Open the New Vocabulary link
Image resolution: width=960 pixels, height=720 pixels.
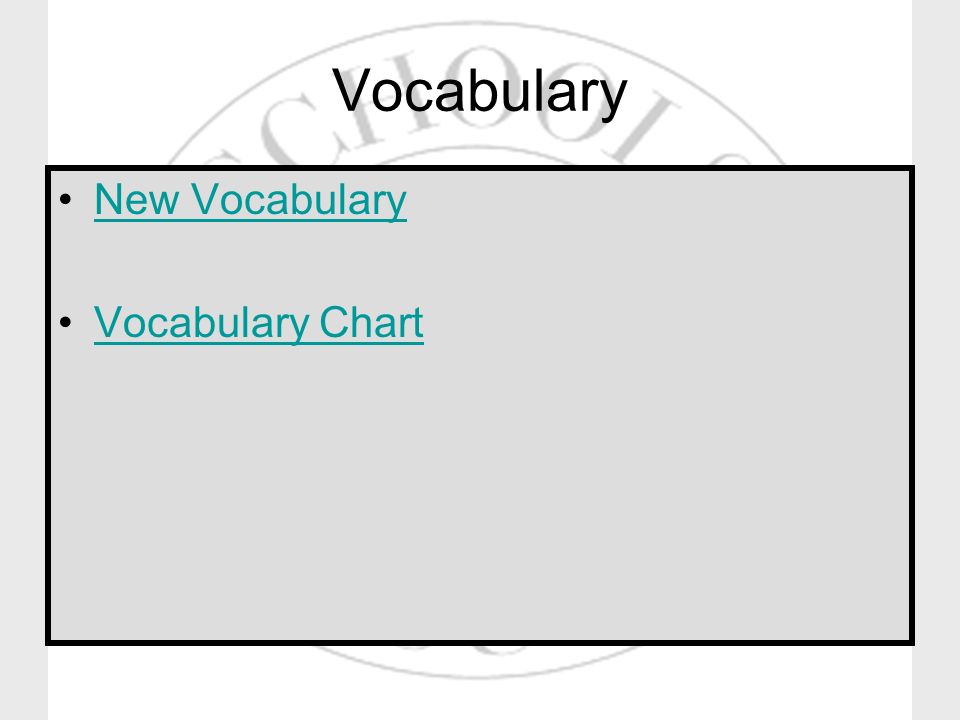(x=250, y=200)
